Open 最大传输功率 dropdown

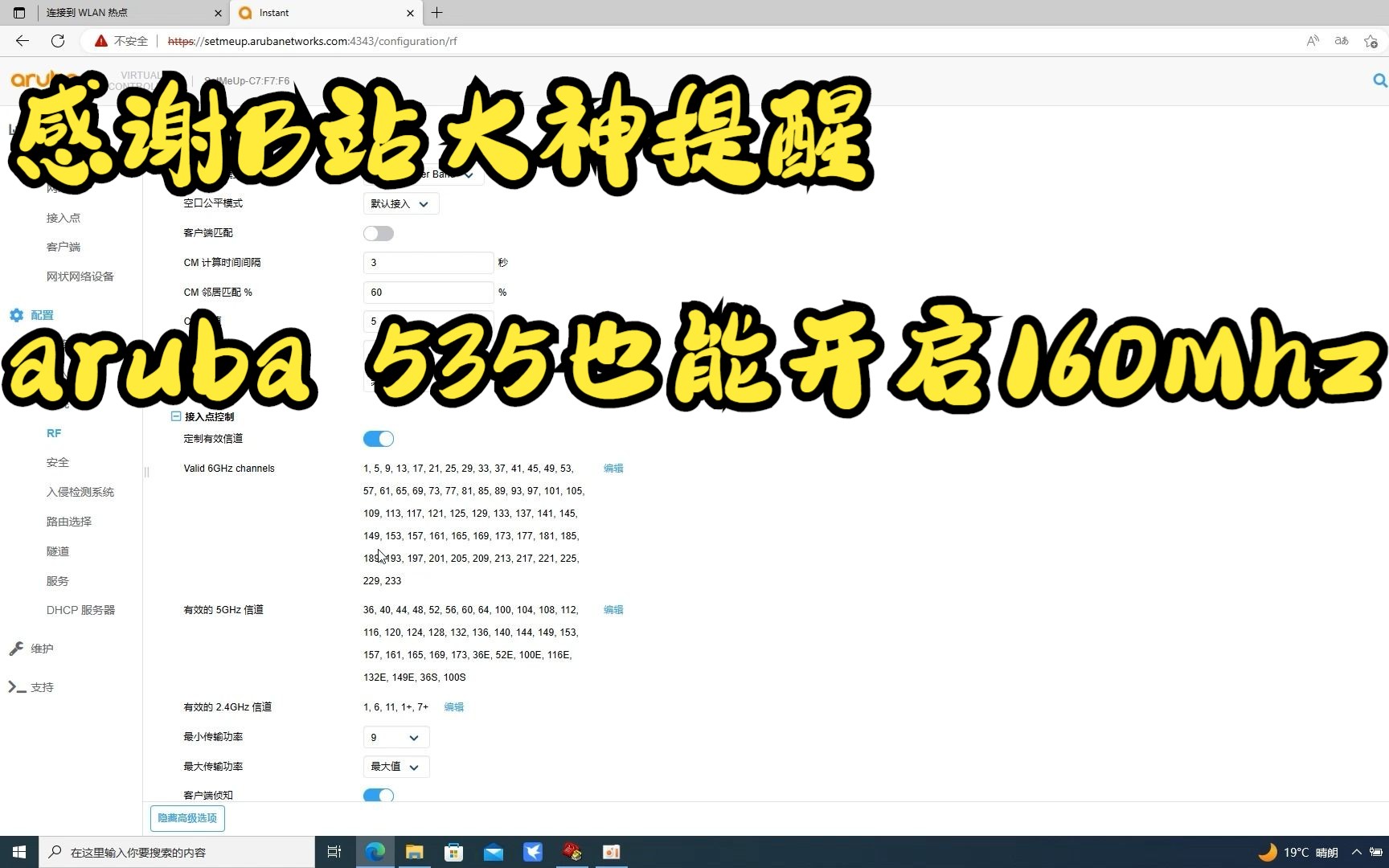pos(396,767)
